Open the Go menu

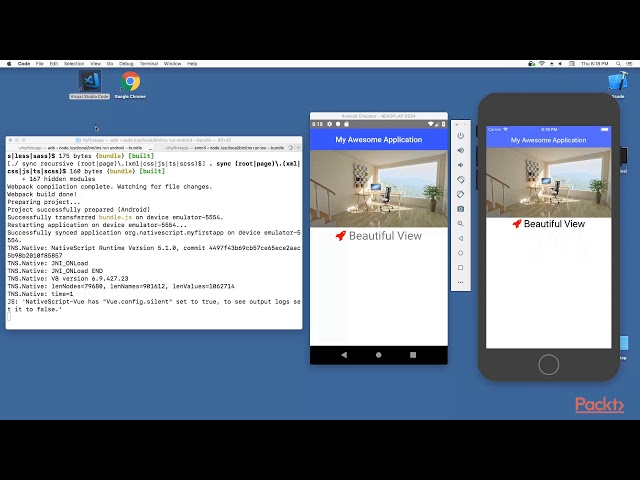(x=110, y=64)
